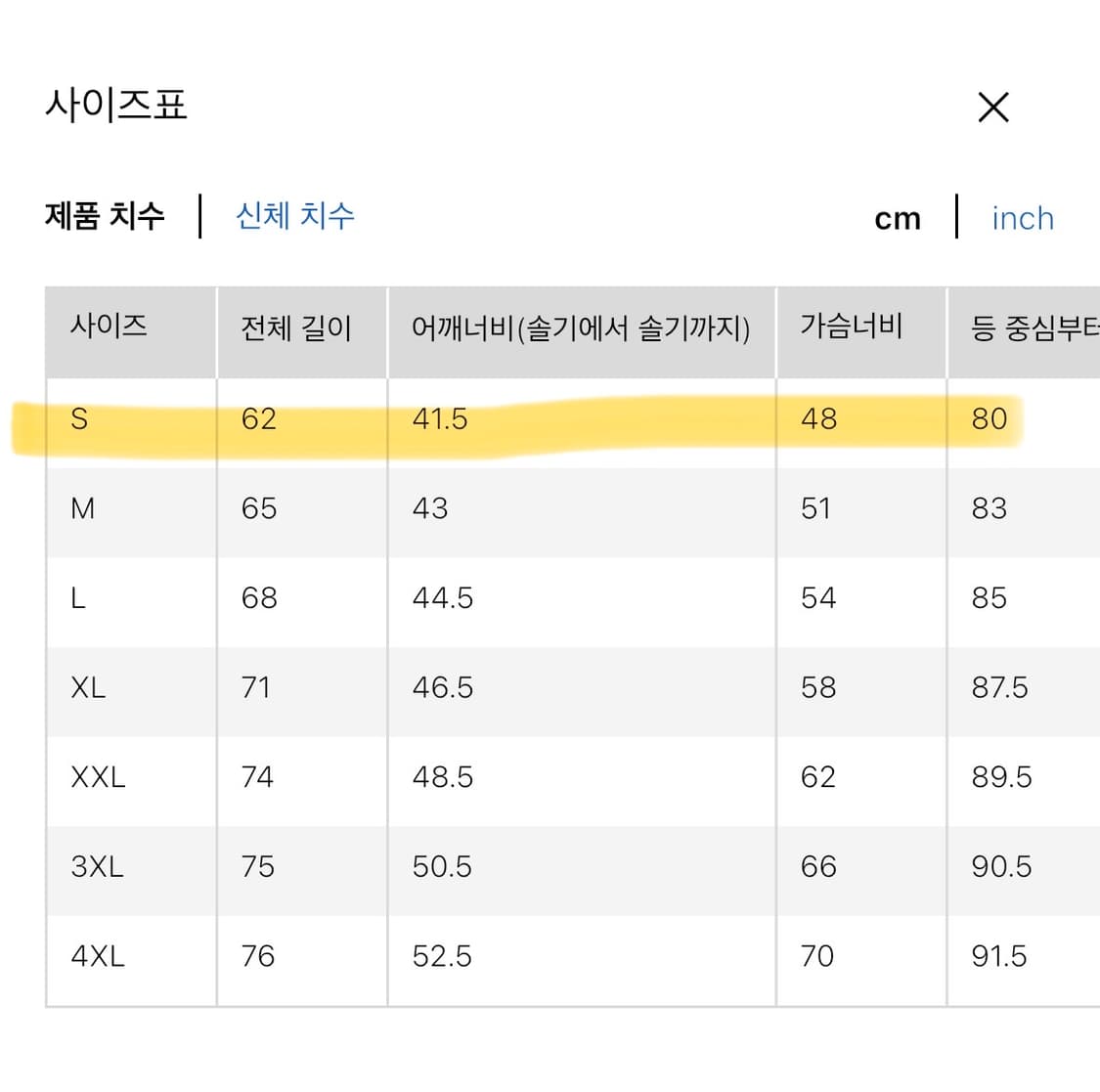Image resolution: width=1100 pixels, height=1092 pixels.
Task: Click the XL size row
Action: coord(89,687)
